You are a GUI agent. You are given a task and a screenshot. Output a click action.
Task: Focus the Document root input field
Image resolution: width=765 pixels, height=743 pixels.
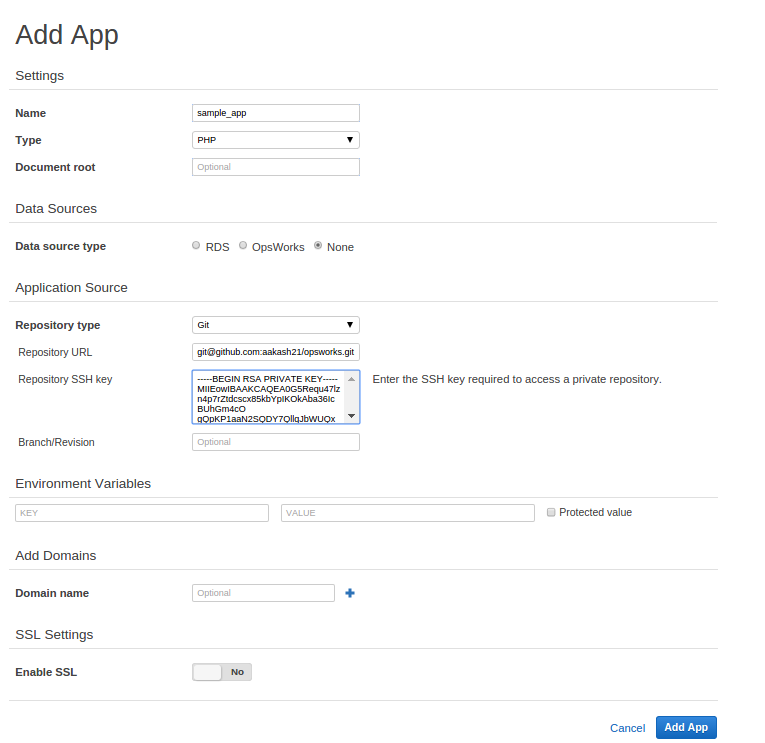[x=275, y=167]
